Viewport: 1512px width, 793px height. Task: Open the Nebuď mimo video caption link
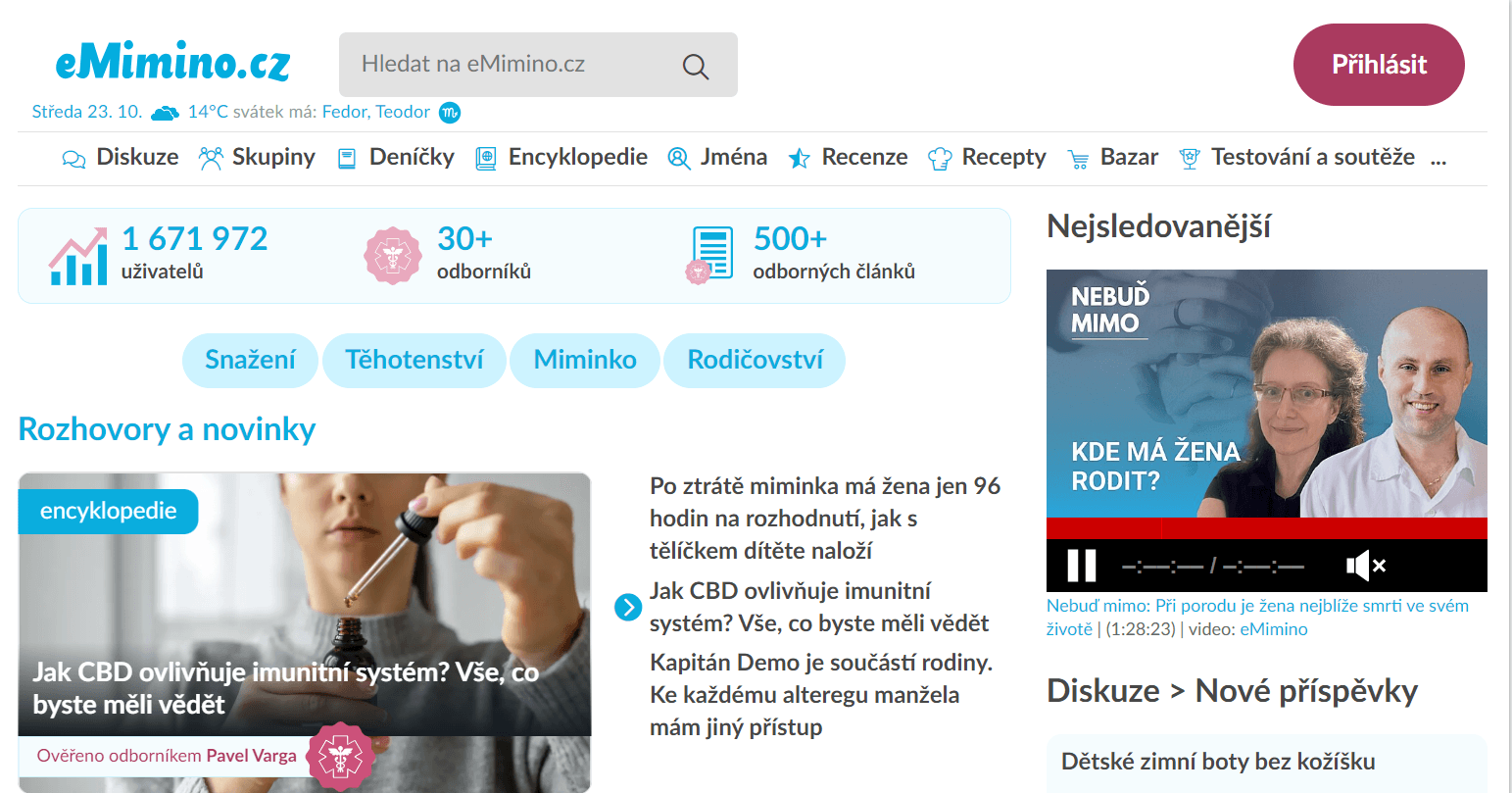coord(1257,618)
